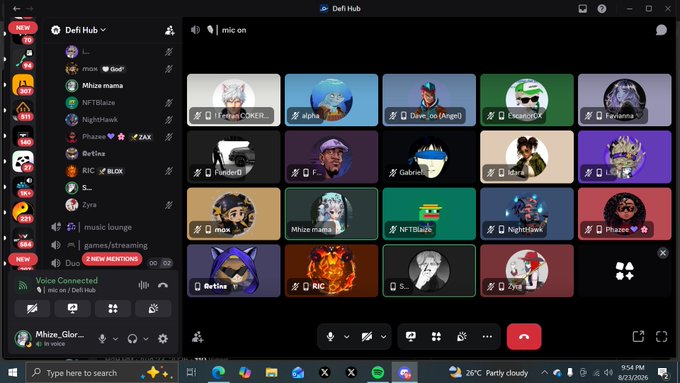Select Zyra in the voice list
680x383 pixels.
tap(119, 204)
